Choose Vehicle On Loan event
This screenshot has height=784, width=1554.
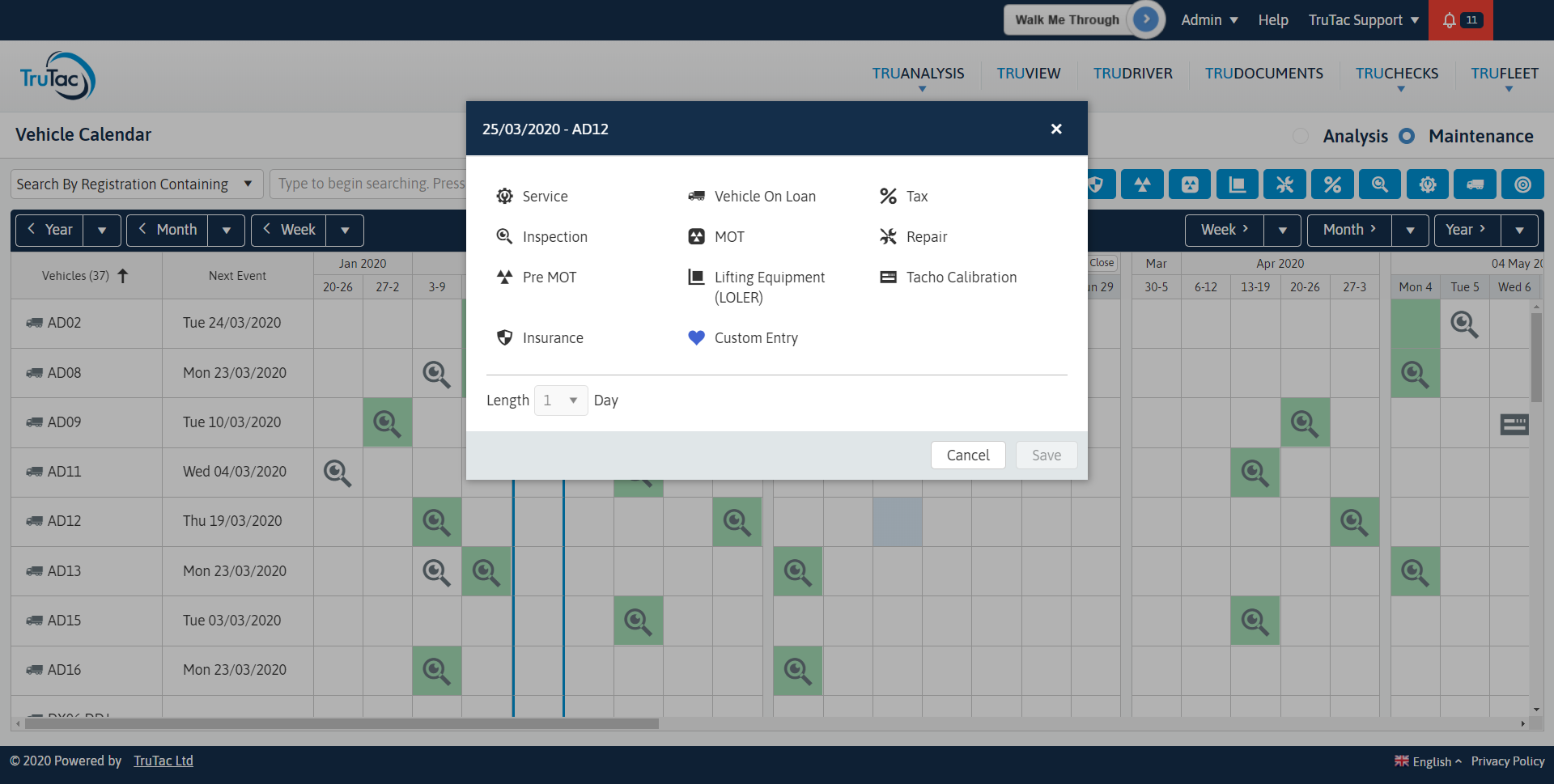click(x=752, y=196)
